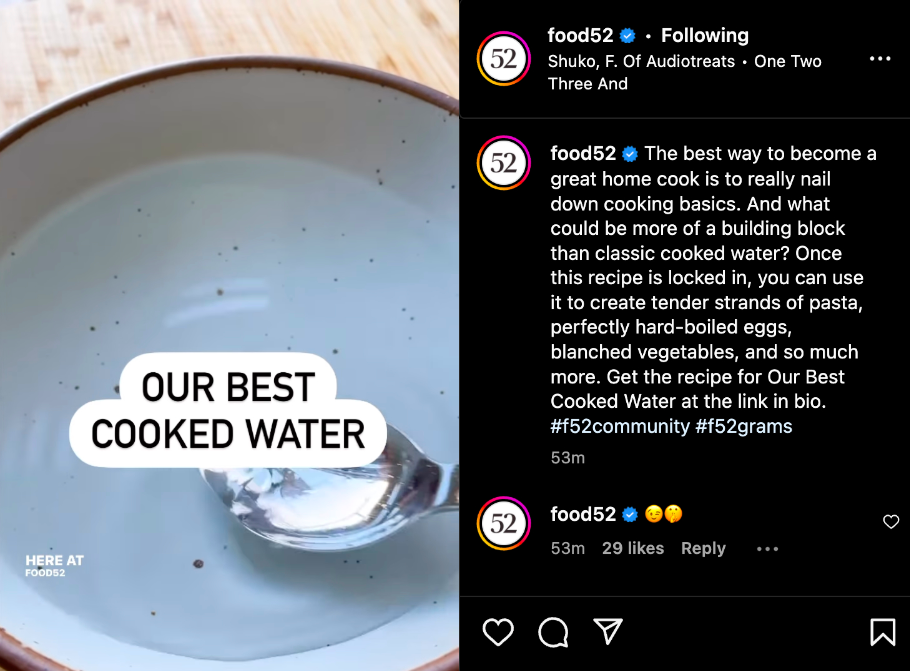Open food52's circular profile avatar in the header
910x671 pixels.
point(502,58)
